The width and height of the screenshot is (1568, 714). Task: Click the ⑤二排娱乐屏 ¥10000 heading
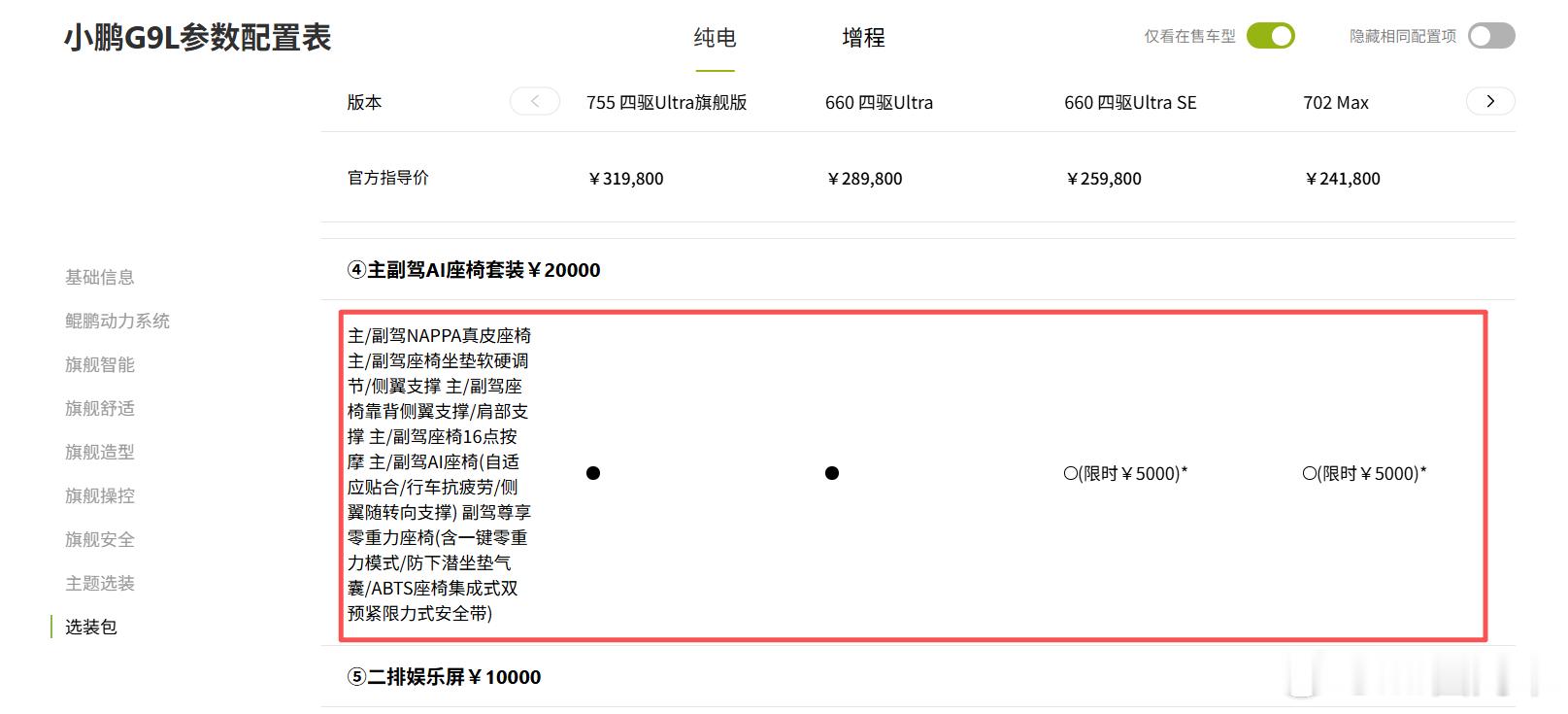coord(444,677)
